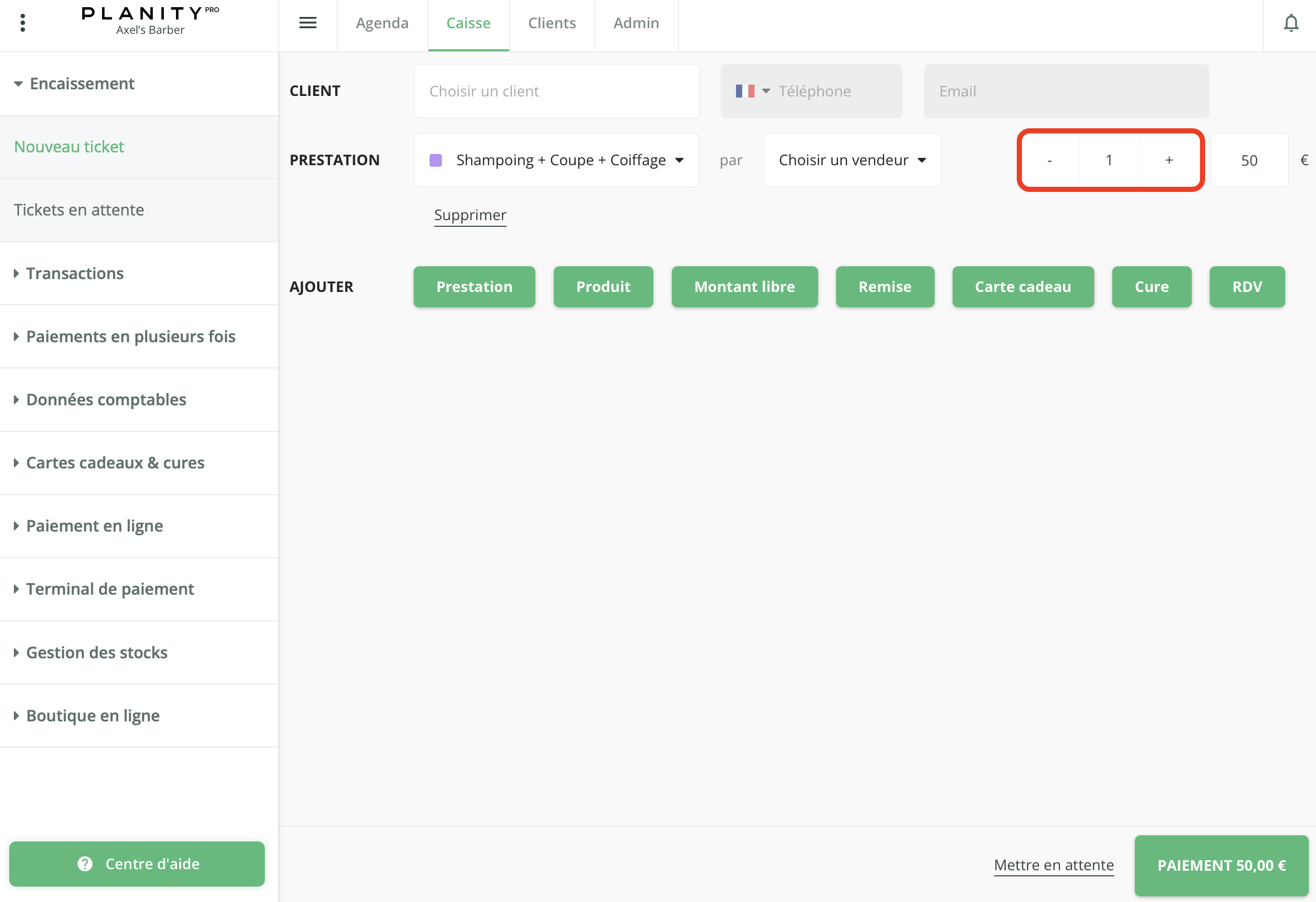Viewport: 1316px width, 902px height.
Task: Expand Données comptables section
Action: 106,400
